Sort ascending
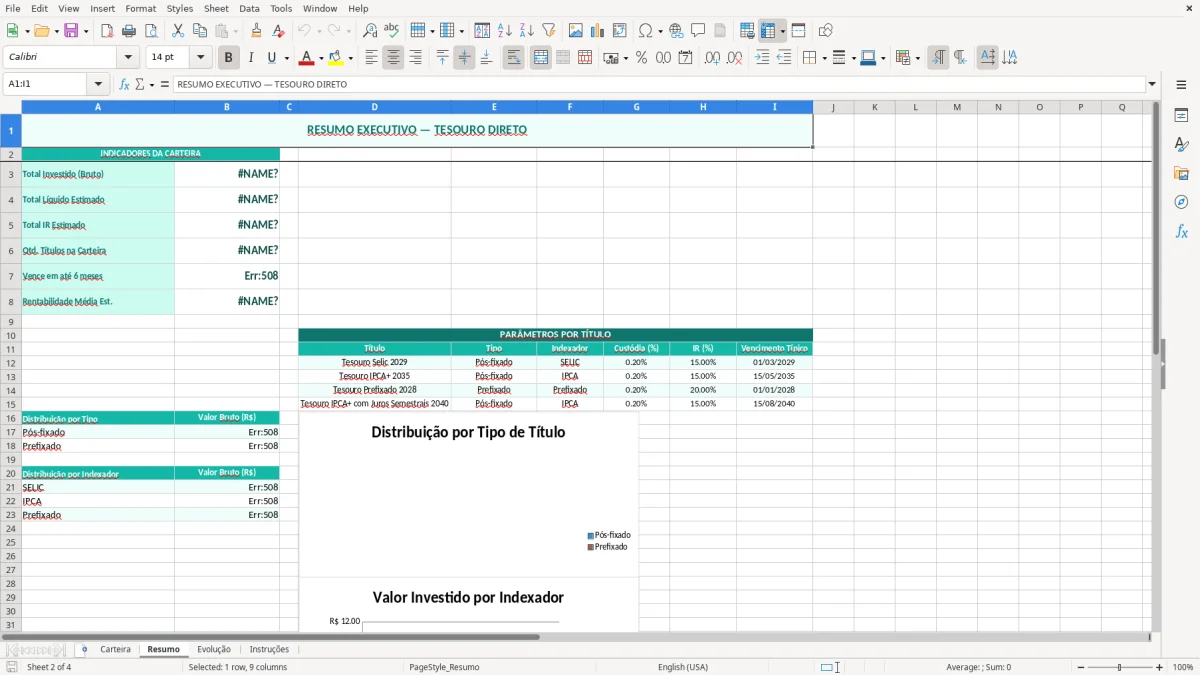 pyautogui.click(x=504, y=31)
